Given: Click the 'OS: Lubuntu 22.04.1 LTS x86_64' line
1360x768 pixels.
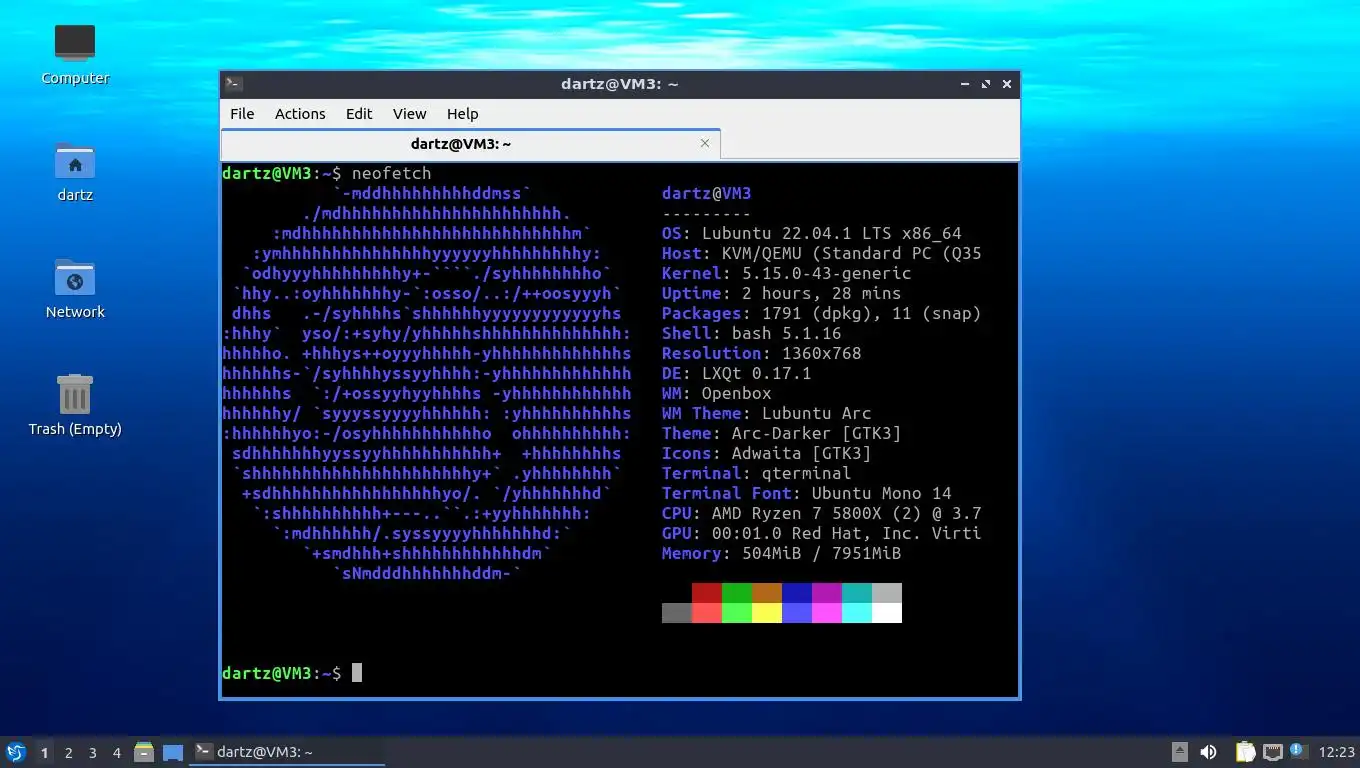Looking at the screenshot, I should point(811,233).
